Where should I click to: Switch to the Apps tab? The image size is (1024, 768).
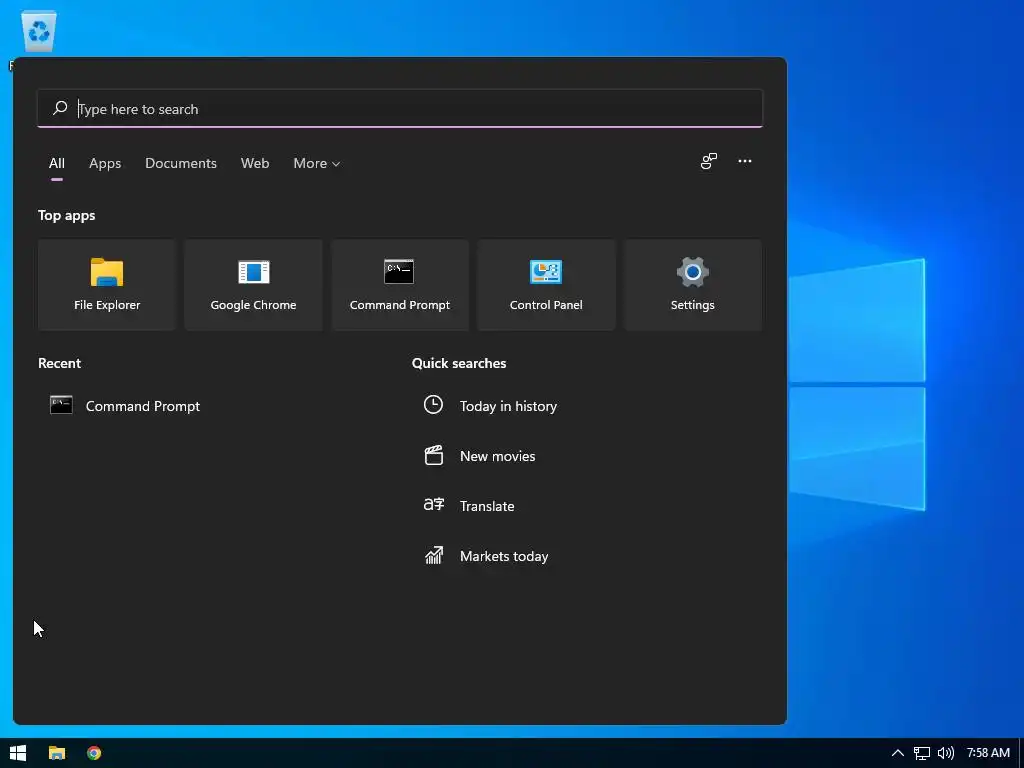105,163
